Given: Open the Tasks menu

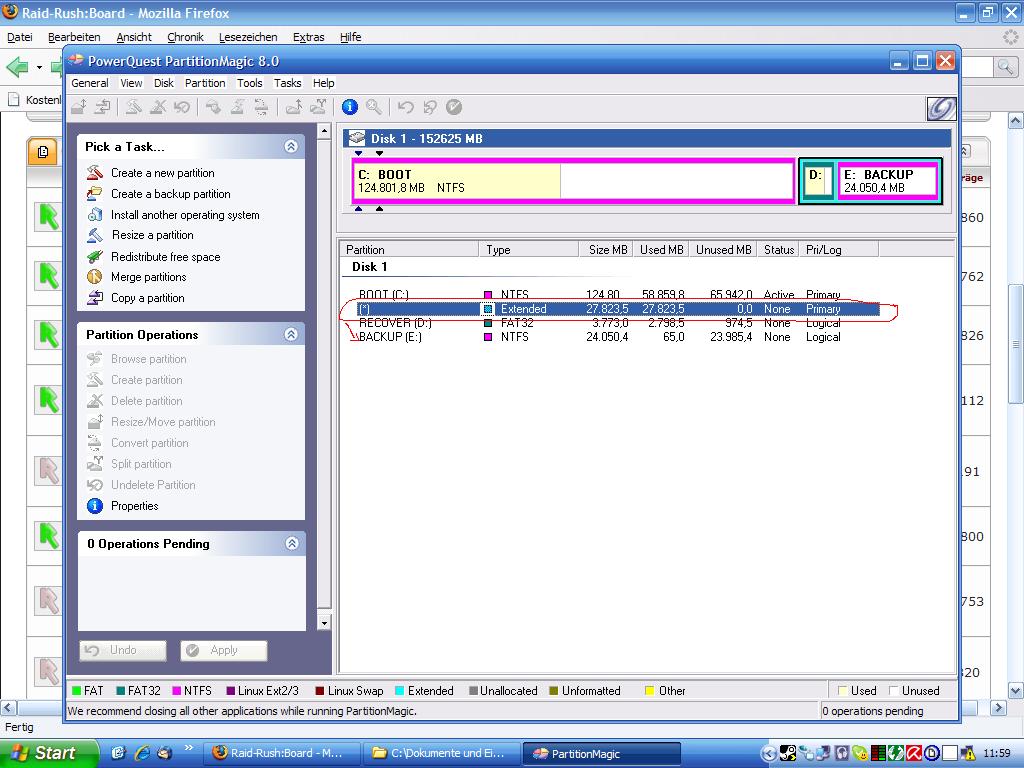Looking at the screenshot, I should [x=287, y=83].
